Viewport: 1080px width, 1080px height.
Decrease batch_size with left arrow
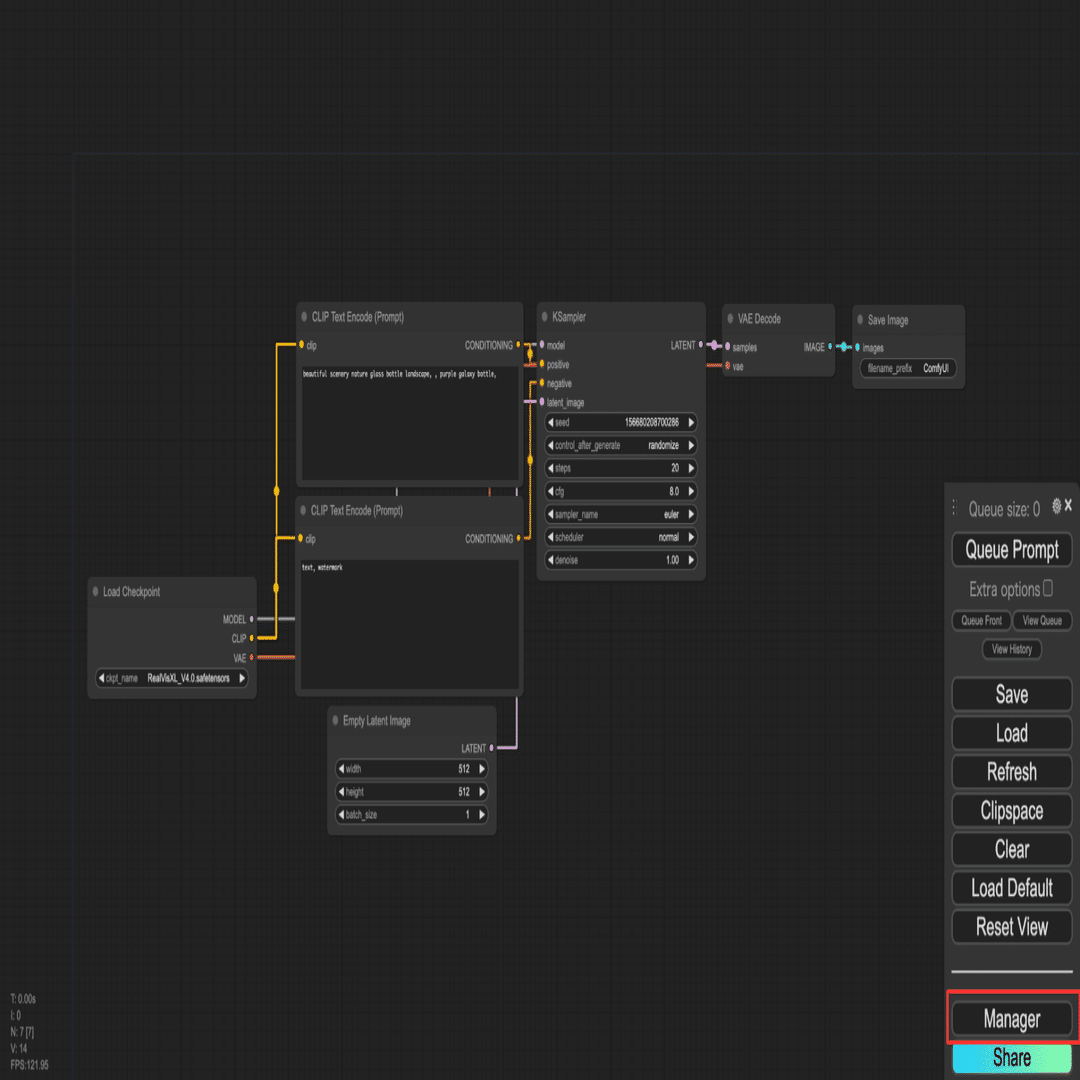[x=341, y=815]
